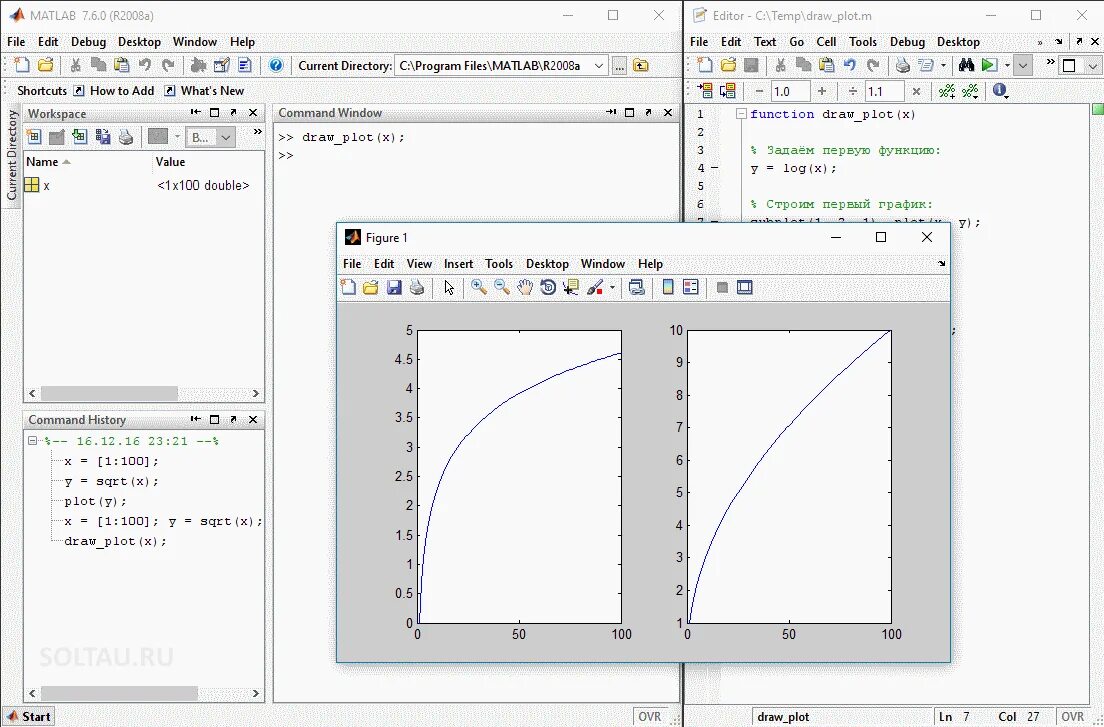Open Brush color dropdown arrow in Figure 1
The height and width of the screenshot is (727, 1104).
coord(612,287)
